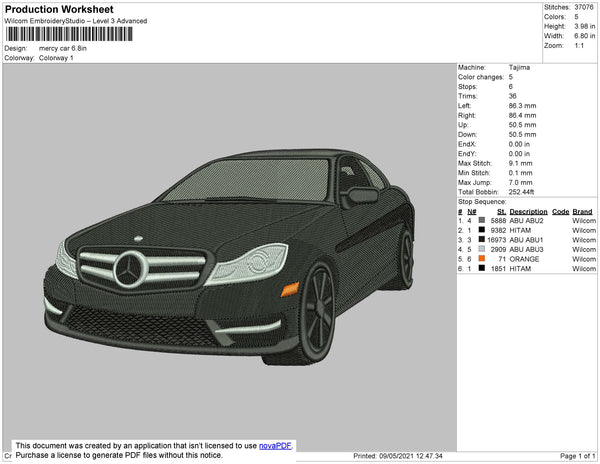Click the Width value '6.80 in'
The height and width of the screenshot is (464, 600).
(x=585, y=36)
